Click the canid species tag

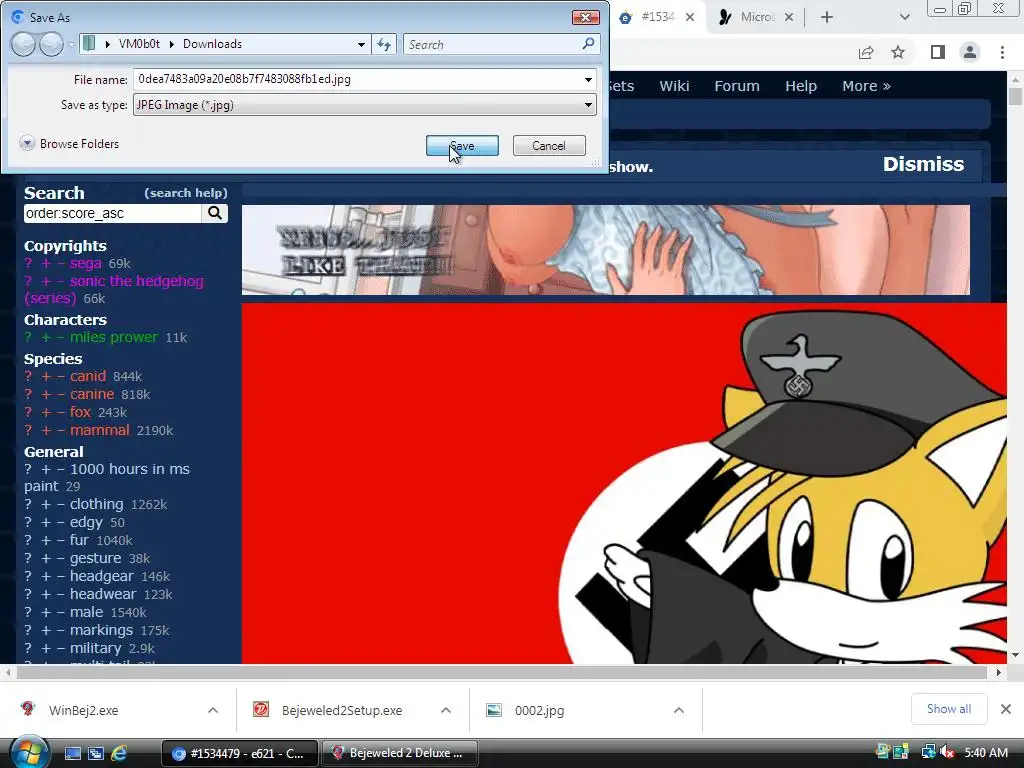click(88, 376)
